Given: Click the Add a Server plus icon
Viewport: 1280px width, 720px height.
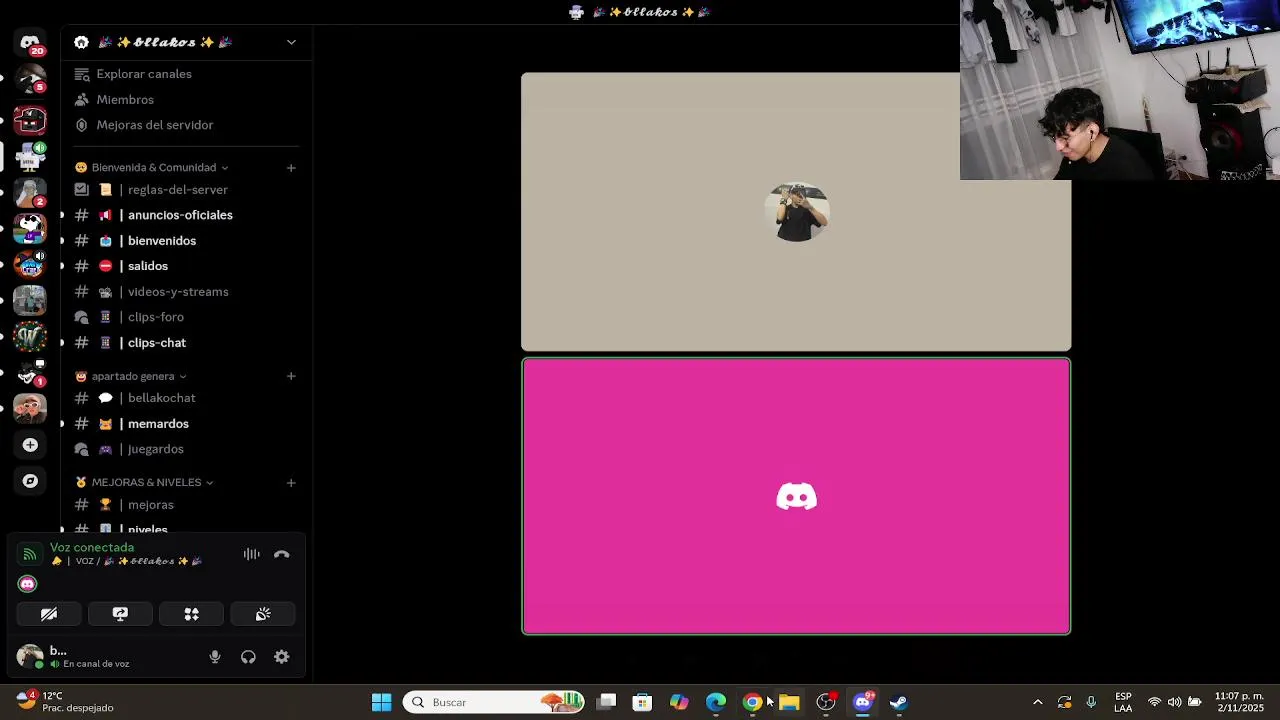Looking at the screenshot, I should (30, 445).
